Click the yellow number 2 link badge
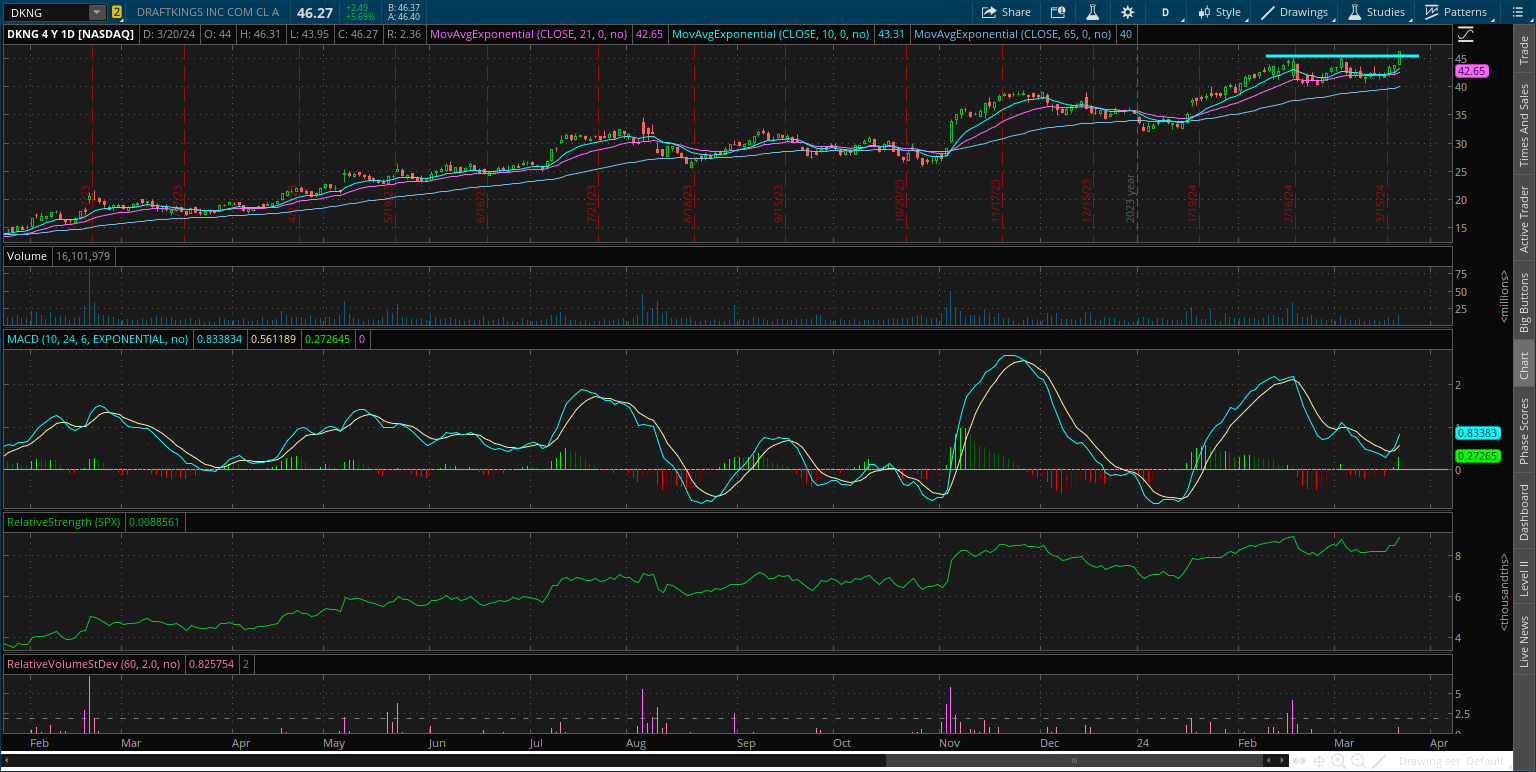1536x772 pixels. tap(117, 12)
